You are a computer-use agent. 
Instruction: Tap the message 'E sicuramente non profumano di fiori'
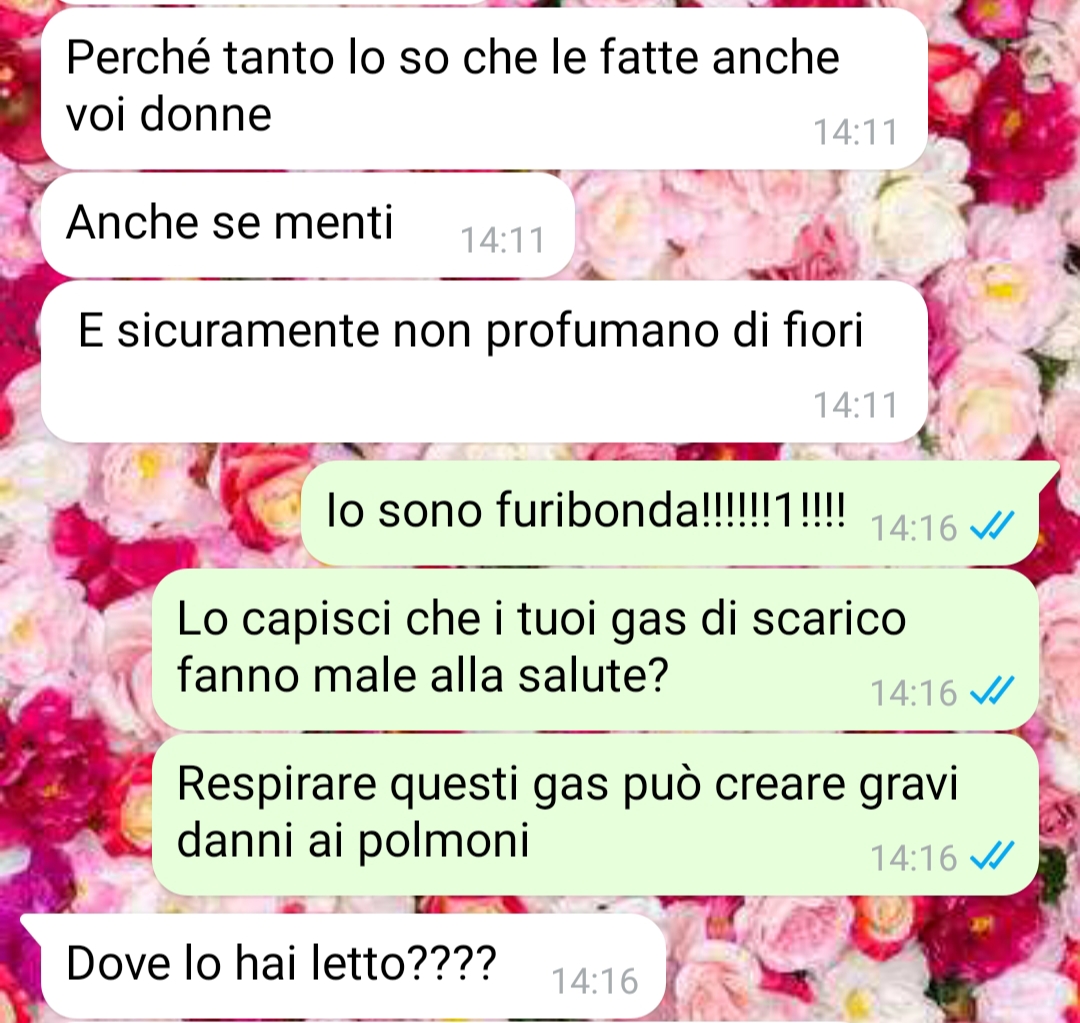(x=484, y=361)
